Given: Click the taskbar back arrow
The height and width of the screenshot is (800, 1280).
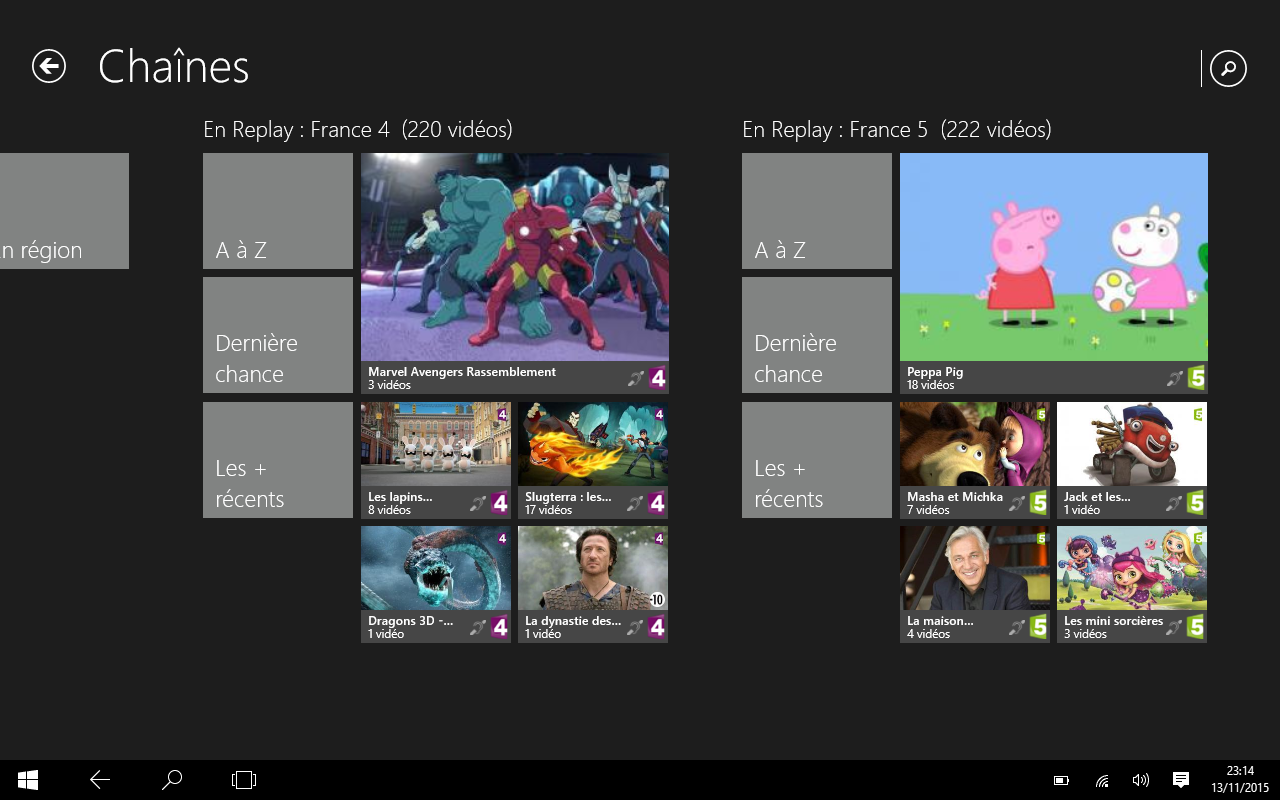Looking at the screenshot, I should point(100,780).
